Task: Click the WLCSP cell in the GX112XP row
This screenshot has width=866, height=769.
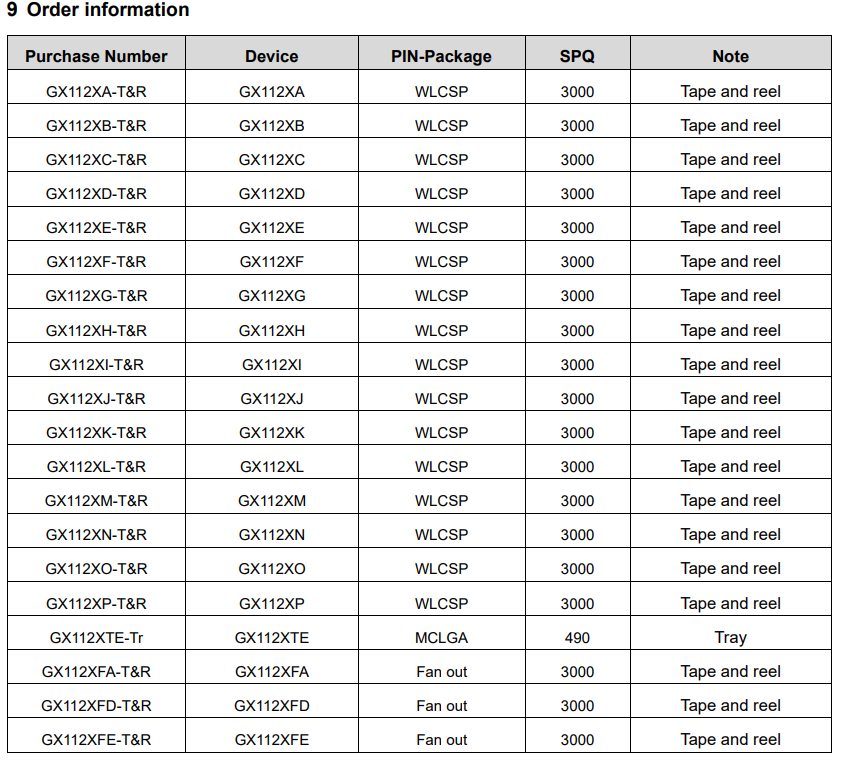Action: click(441, 603)
